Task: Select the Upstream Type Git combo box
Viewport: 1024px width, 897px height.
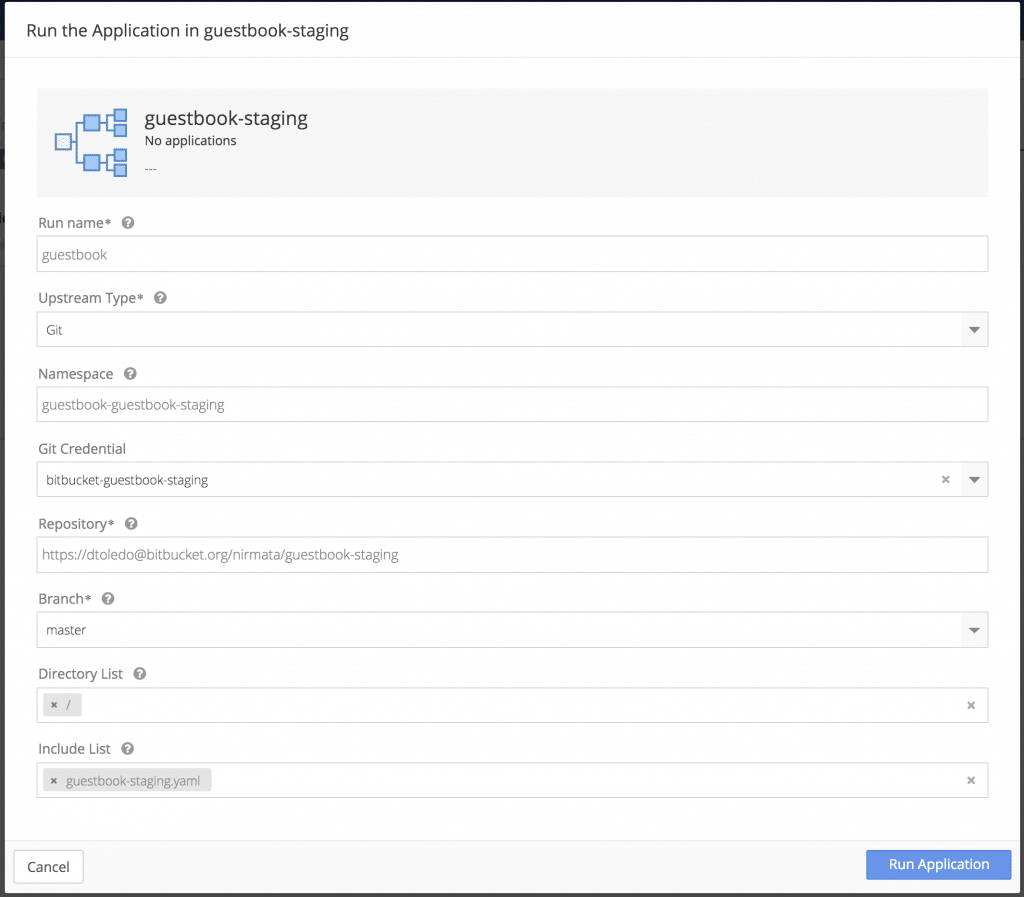Action: click(512, 330)
